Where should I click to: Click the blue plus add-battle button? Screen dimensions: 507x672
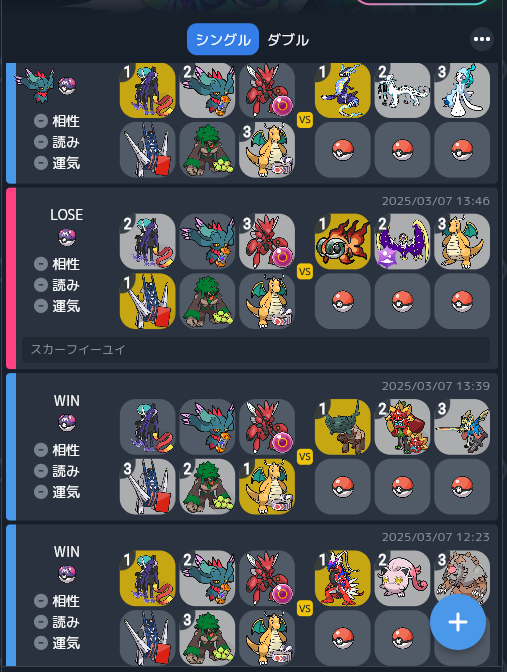pyautogui.click(x=458, y=622)
